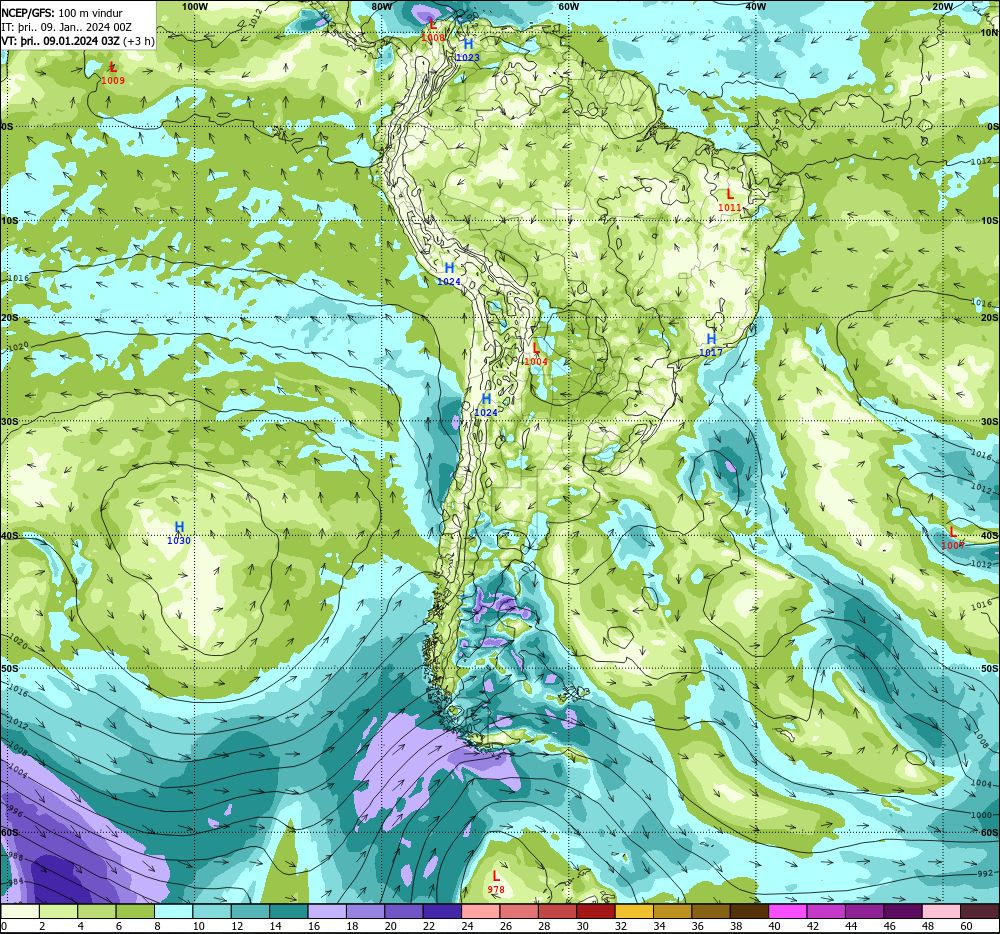Click the '(+3 h)' forecast offset label
The width and height of the screenshot is (1000, 934).
(x=138, y=41)
